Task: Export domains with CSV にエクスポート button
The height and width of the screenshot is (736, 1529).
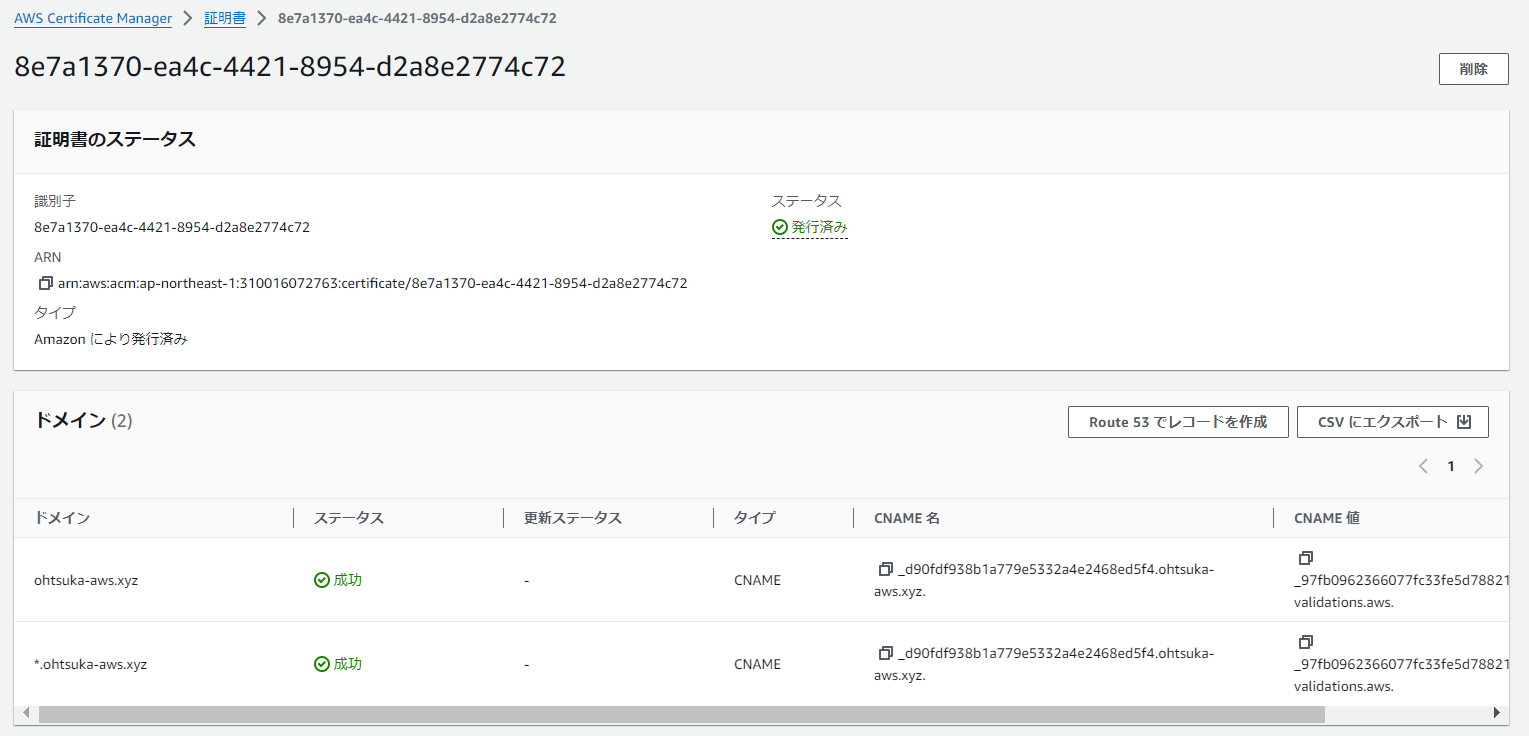Action: (1393, 422)
